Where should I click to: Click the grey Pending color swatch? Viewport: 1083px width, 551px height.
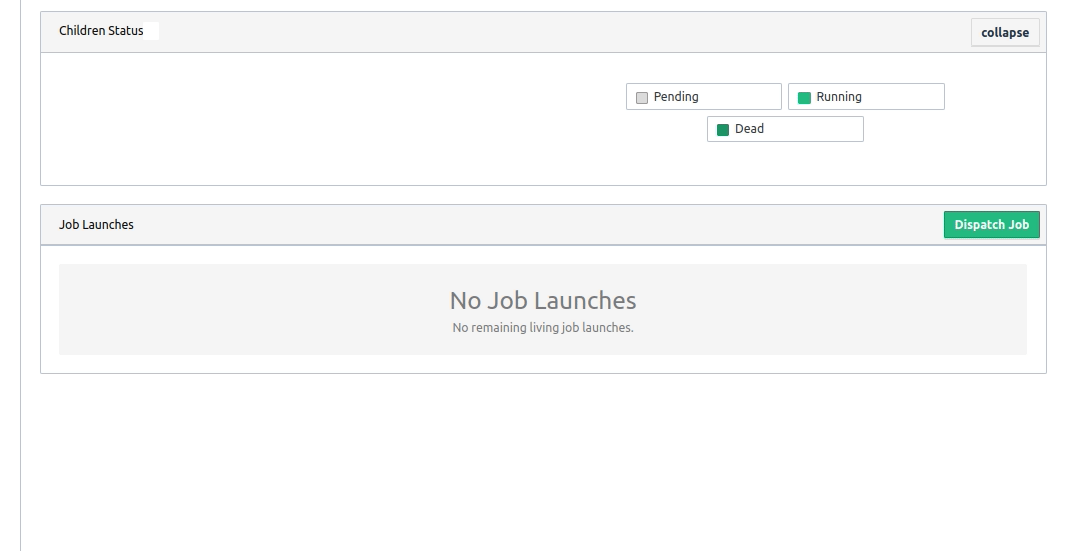(x=642, y=97)
